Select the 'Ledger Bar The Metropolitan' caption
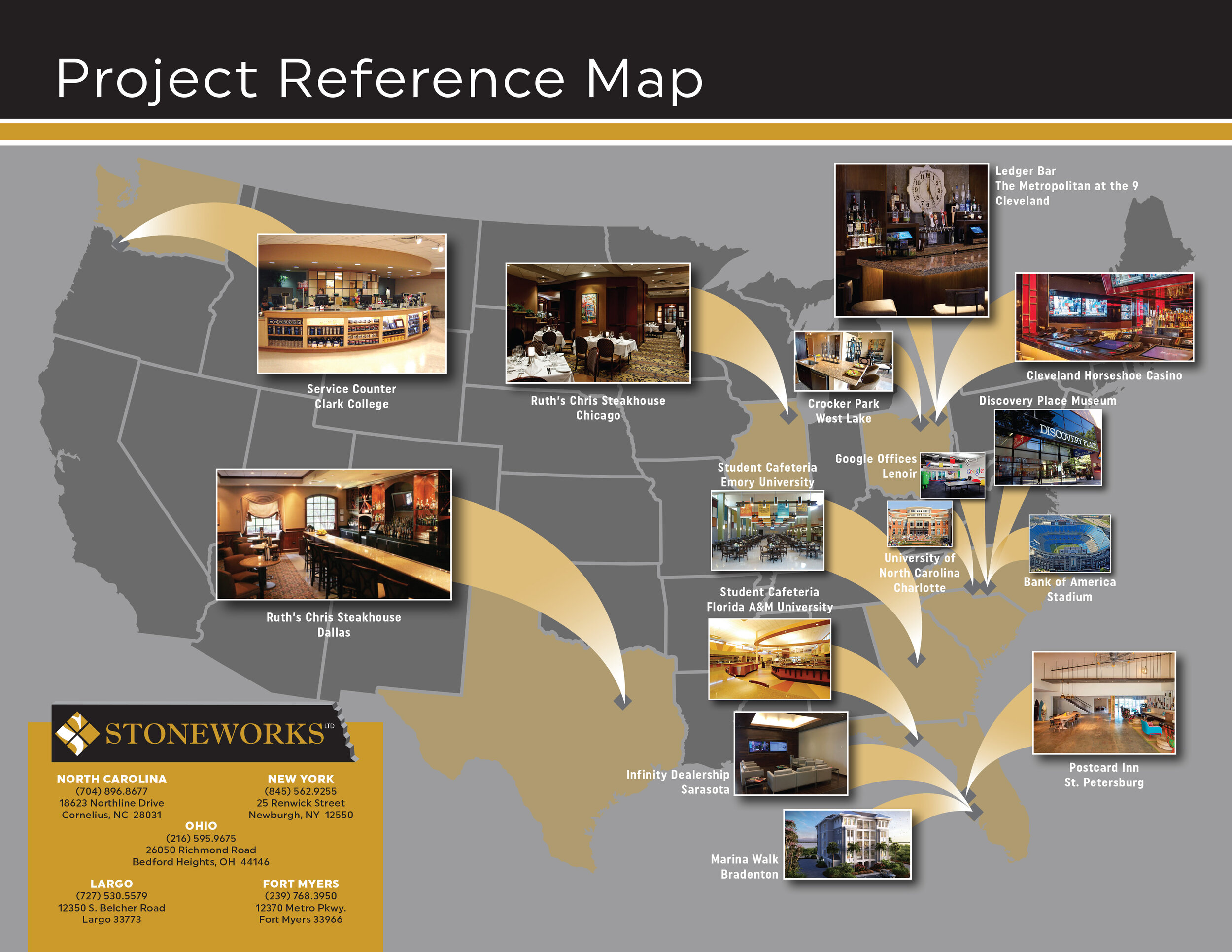 (1066, 186)
